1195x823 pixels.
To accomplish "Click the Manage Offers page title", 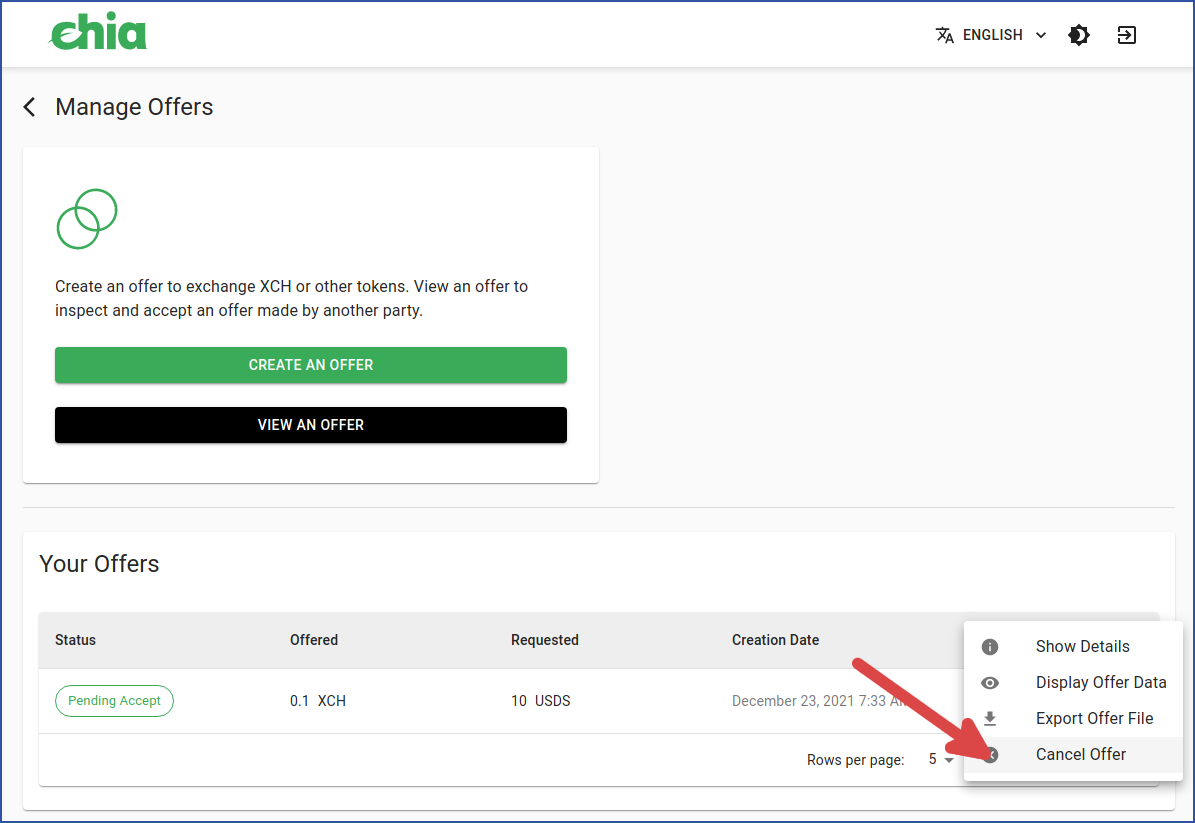I will (x=134, y=107).
